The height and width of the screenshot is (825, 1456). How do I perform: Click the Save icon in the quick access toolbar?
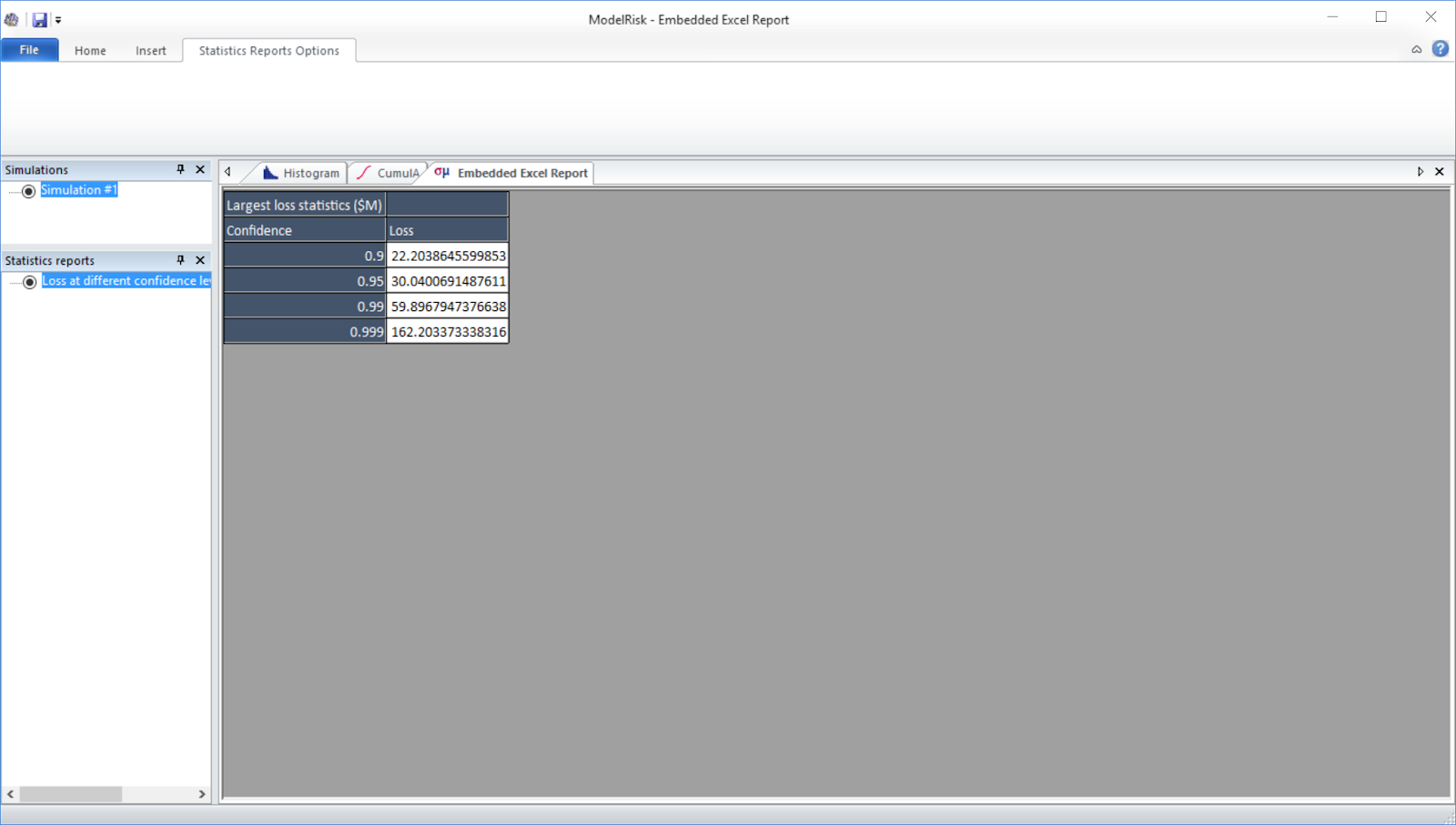pyautogui.click(x=38, y=18)
